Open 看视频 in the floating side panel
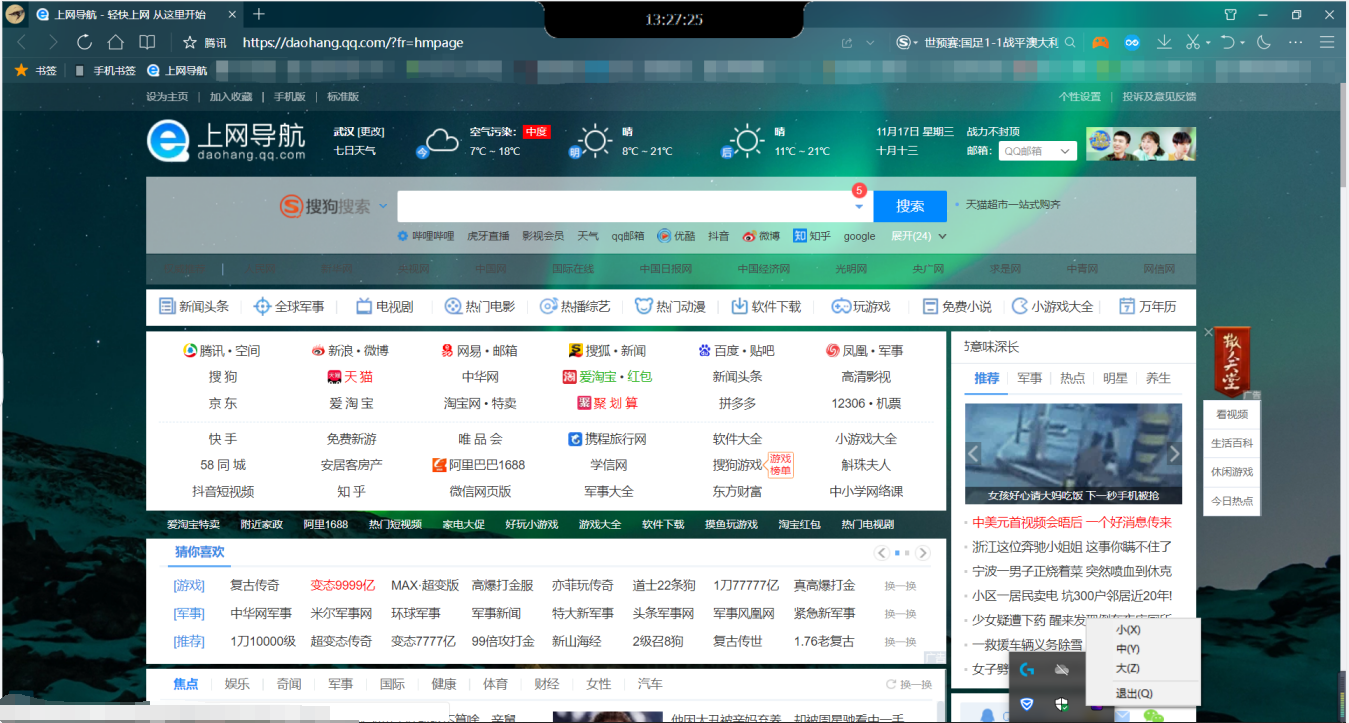This screenshot has height=723, width=1349. tap(1231, 414)
